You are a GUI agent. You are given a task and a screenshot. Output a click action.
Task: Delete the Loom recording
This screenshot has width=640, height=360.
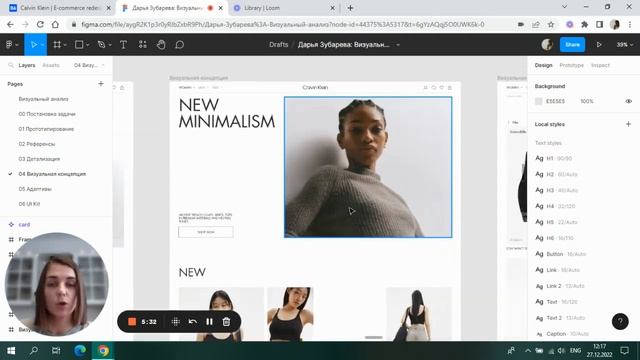click(x=227, y=322)
